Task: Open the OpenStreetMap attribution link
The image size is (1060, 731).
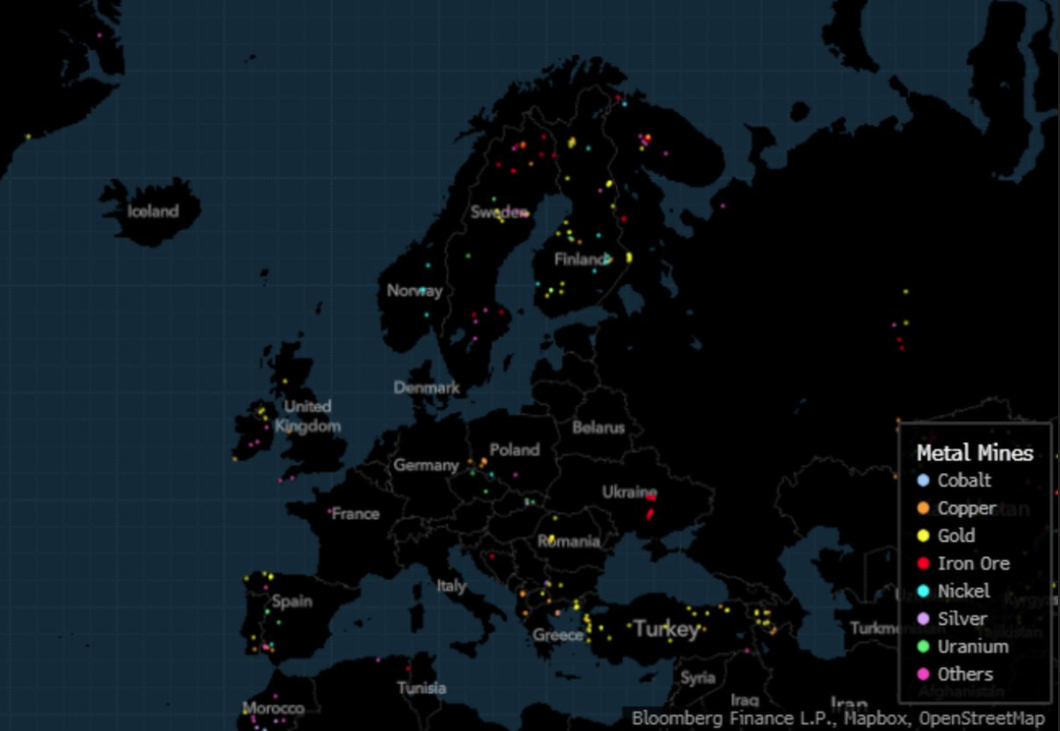Action: [x=982, y=719]
